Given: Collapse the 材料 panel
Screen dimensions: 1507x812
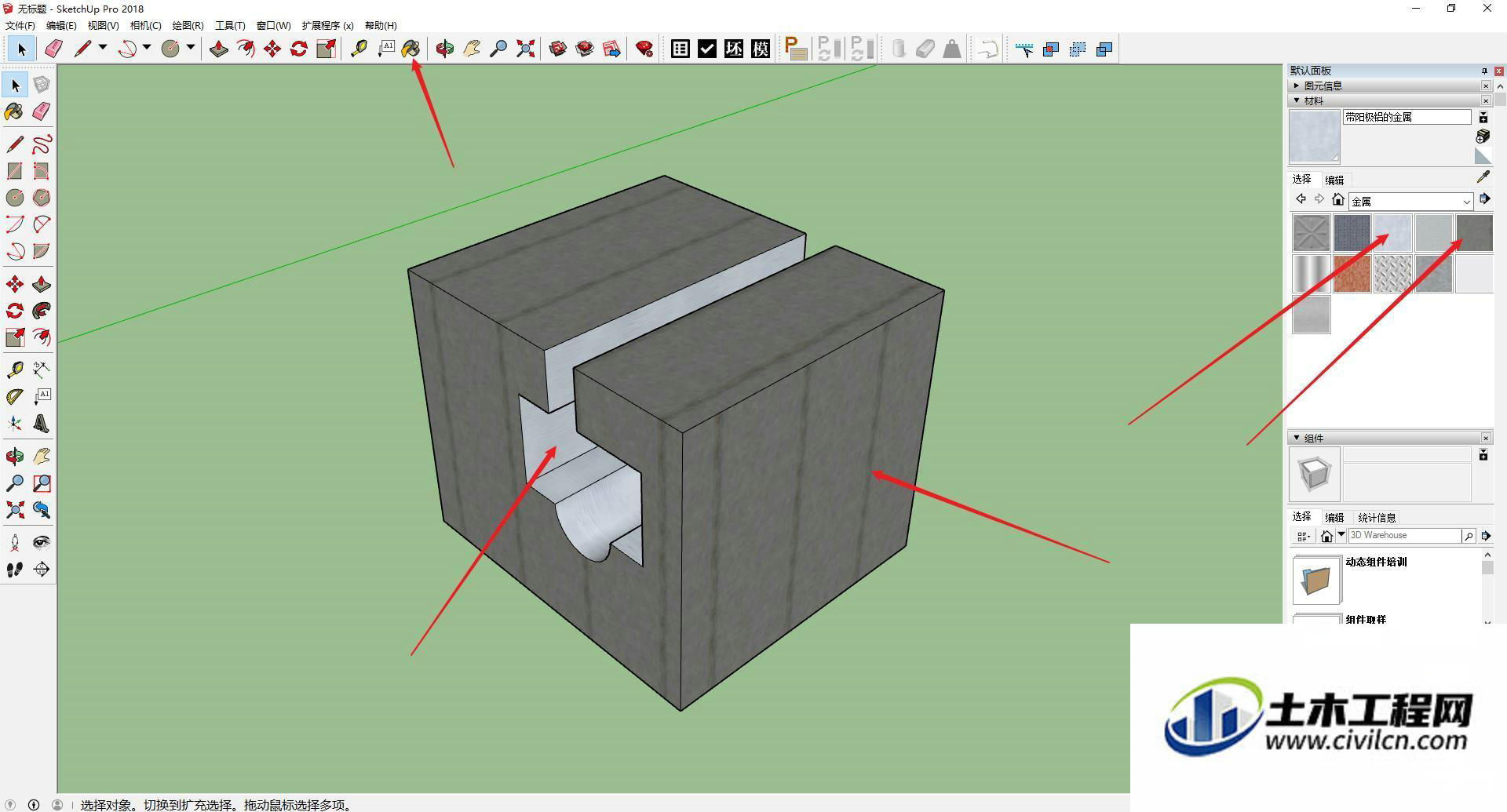Looking at the screenshot, I should 1297,100.
